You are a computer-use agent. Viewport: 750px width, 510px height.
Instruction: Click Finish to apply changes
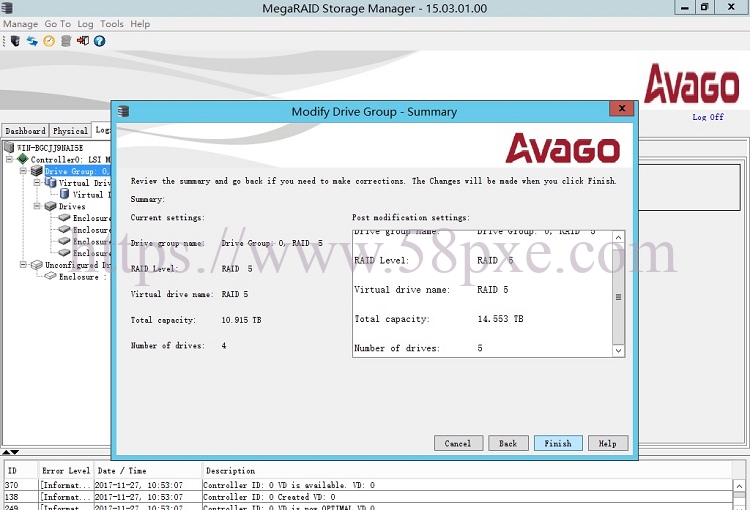pyautogui.click(x=558, y=443)
